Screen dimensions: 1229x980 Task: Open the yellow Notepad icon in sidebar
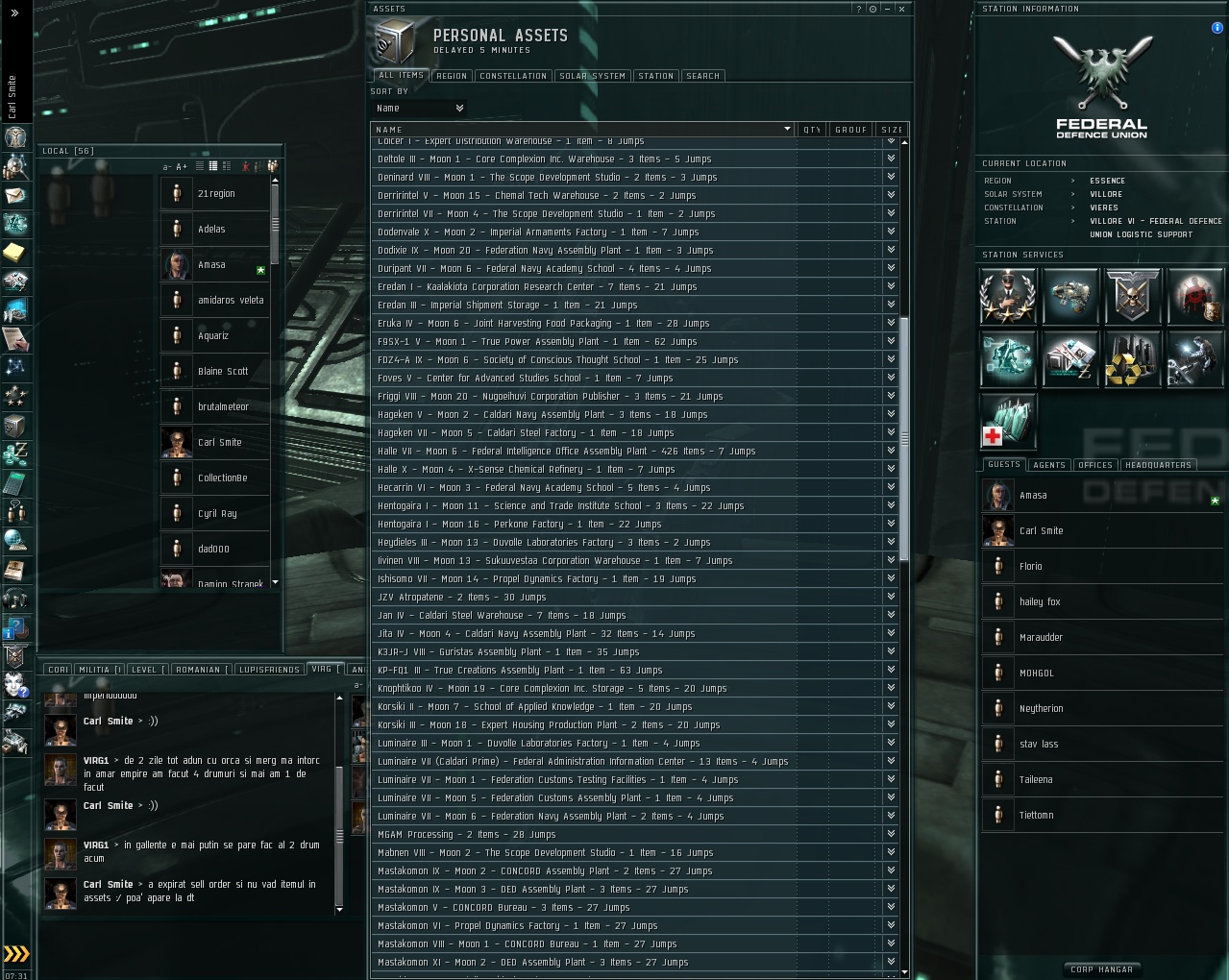pyautogui.click(x=14, y=252)
